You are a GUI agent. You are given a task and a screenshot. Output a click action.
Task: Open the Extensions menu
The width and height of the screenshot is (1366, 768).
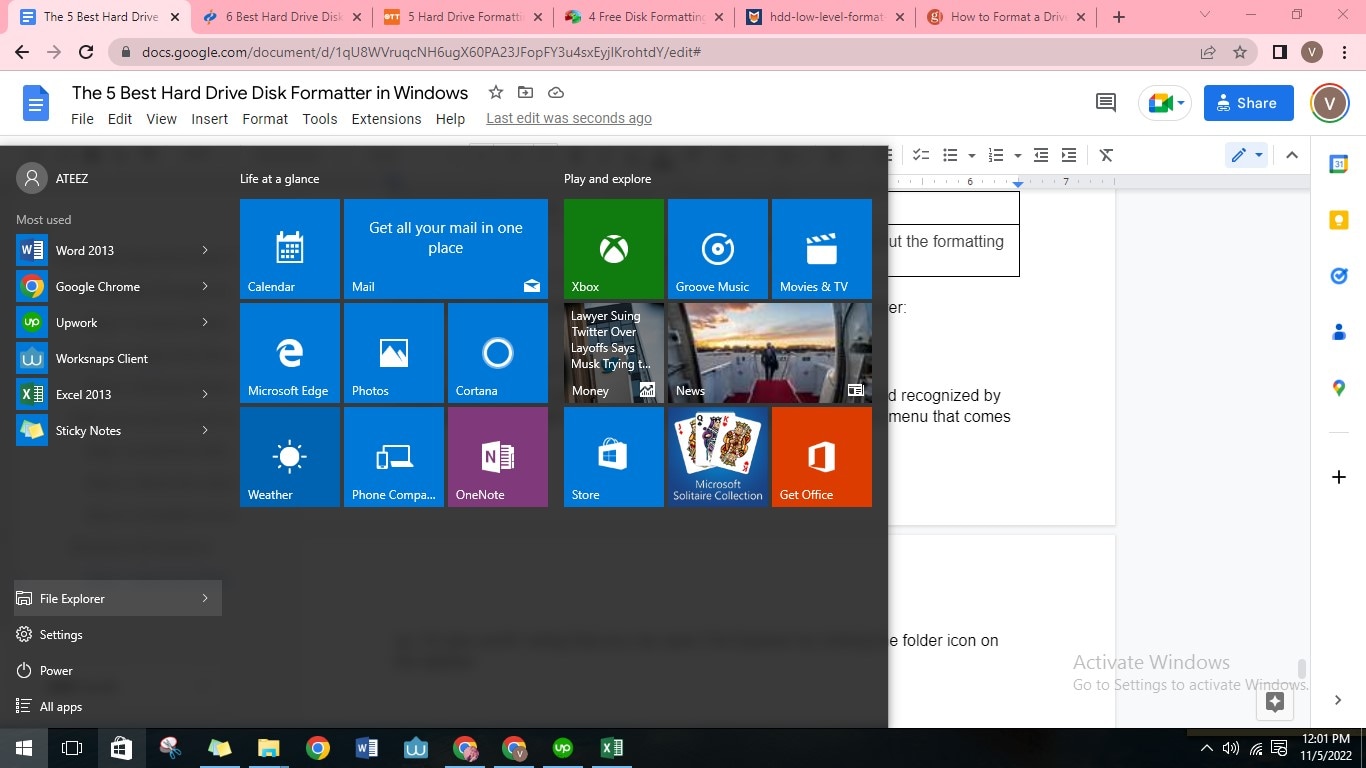pos(386,118)
